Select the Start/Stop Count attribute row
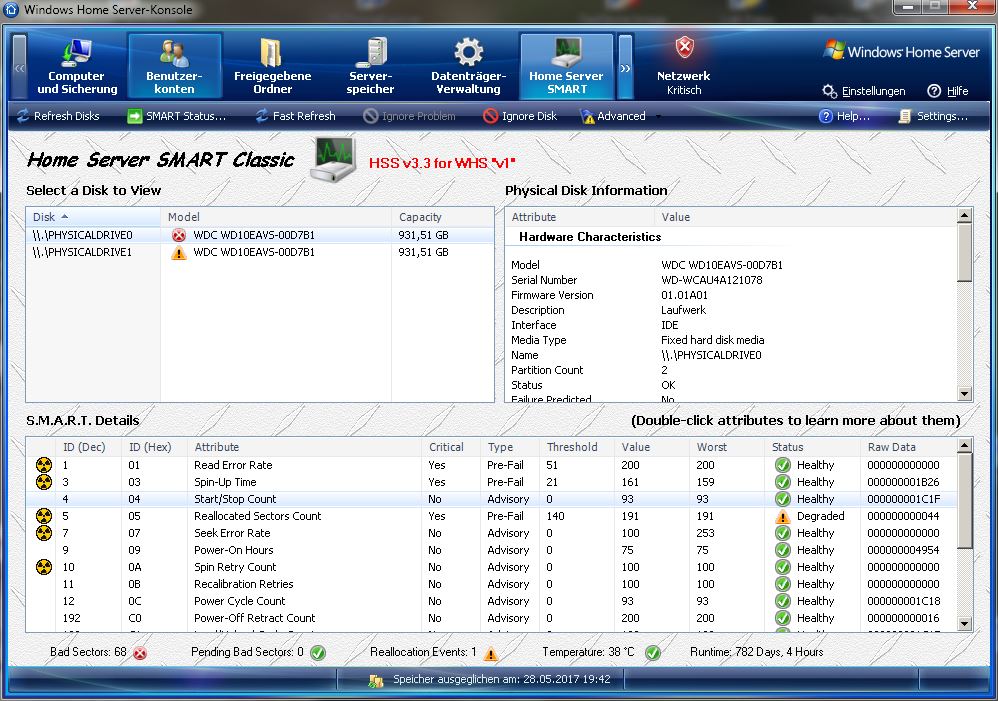The width and height of the screenshot is (998, 701). coord(491,499)
